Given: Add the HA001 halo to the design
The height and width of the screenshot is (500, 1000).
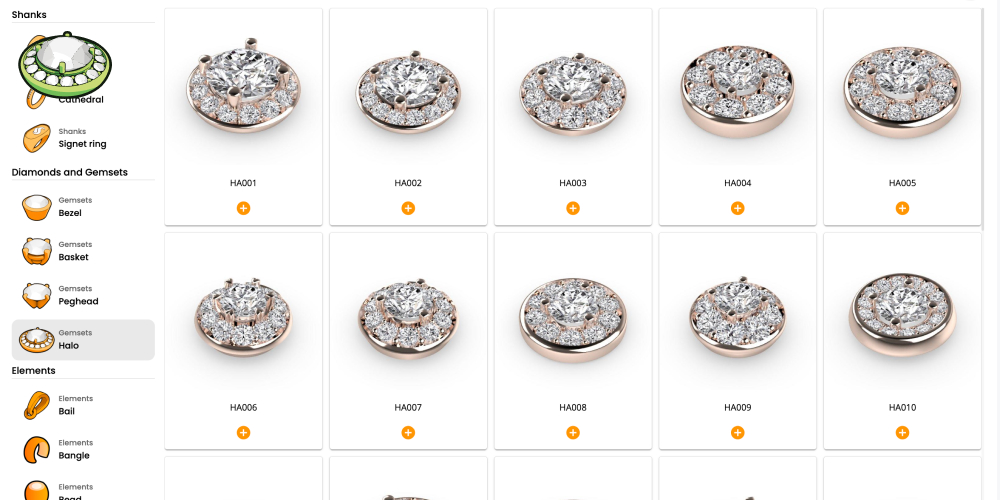Looking at the screenshot, I should [244, 208].
